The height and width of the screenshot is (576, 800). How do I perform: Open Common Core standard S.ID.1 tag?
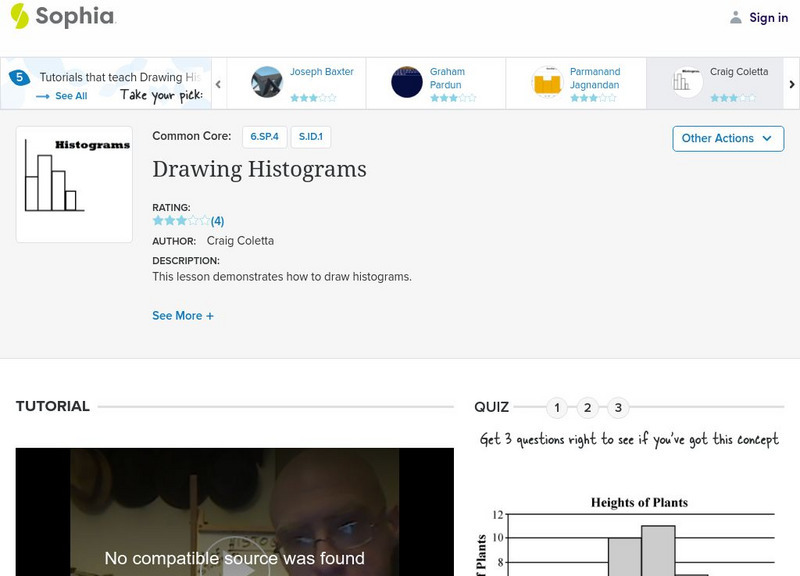313,136
